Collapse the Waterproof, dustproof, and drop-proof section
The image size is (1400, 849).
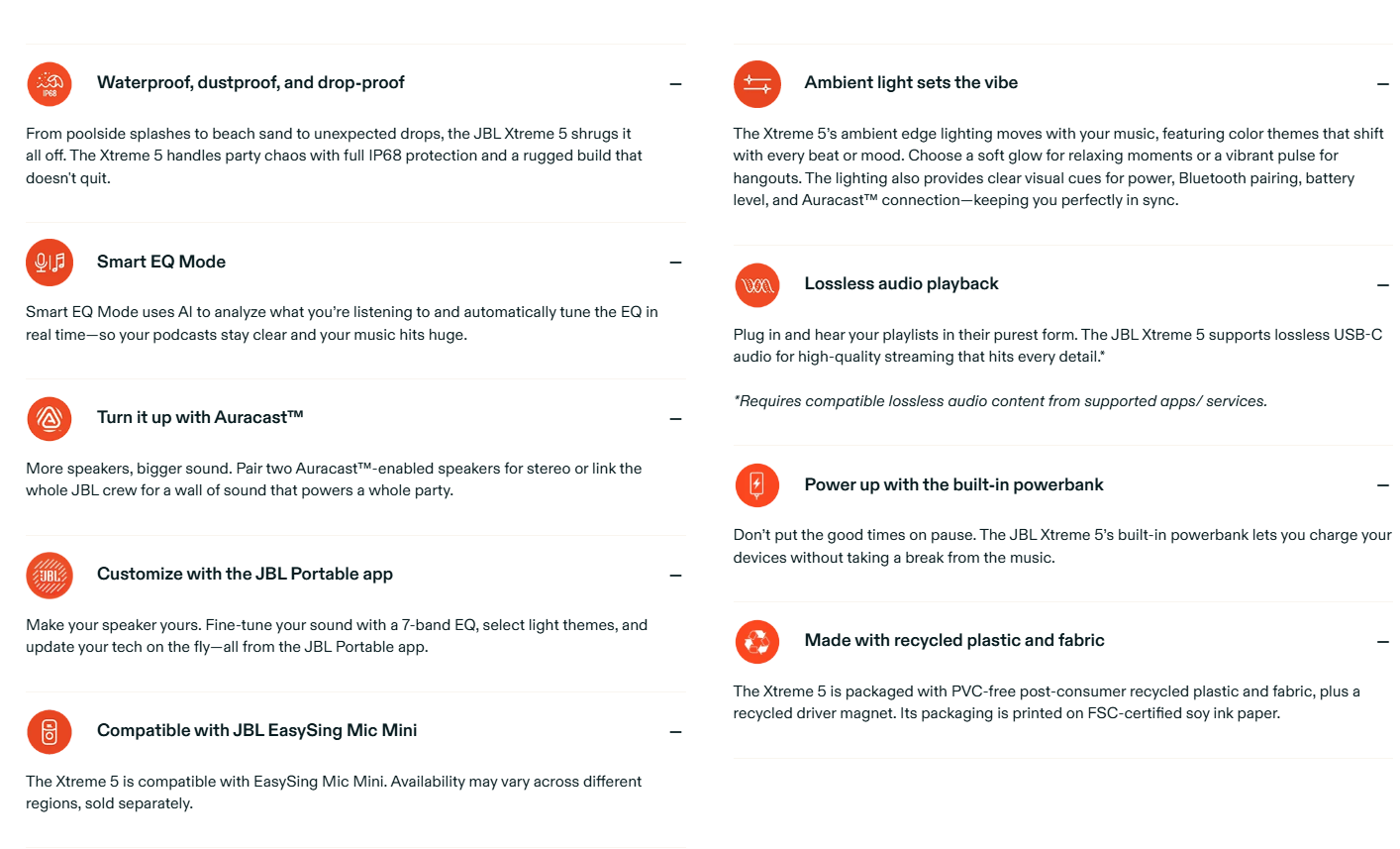coord(675,84)
